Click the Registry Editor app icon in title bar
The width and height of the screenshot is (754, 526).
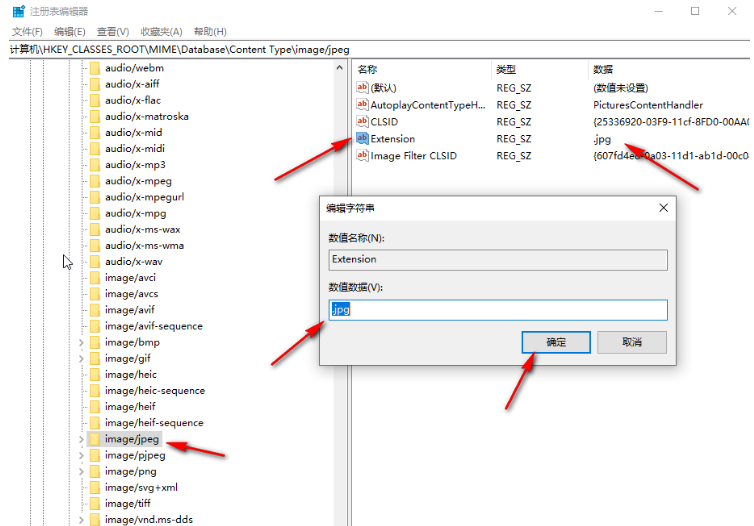[19, 11]
